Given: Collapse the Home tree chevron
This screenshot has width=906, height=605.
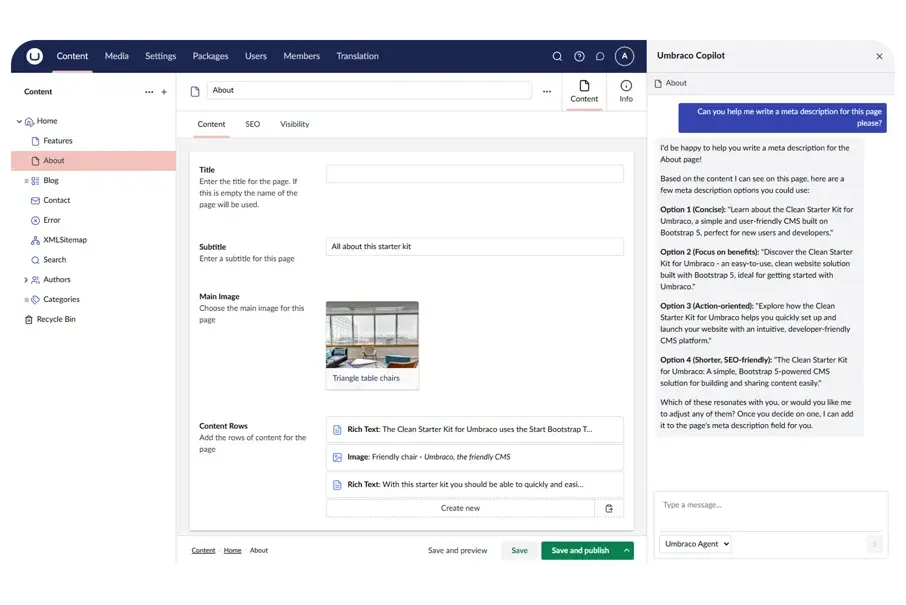Looking at the screenshot, I should tap(19, 121).
